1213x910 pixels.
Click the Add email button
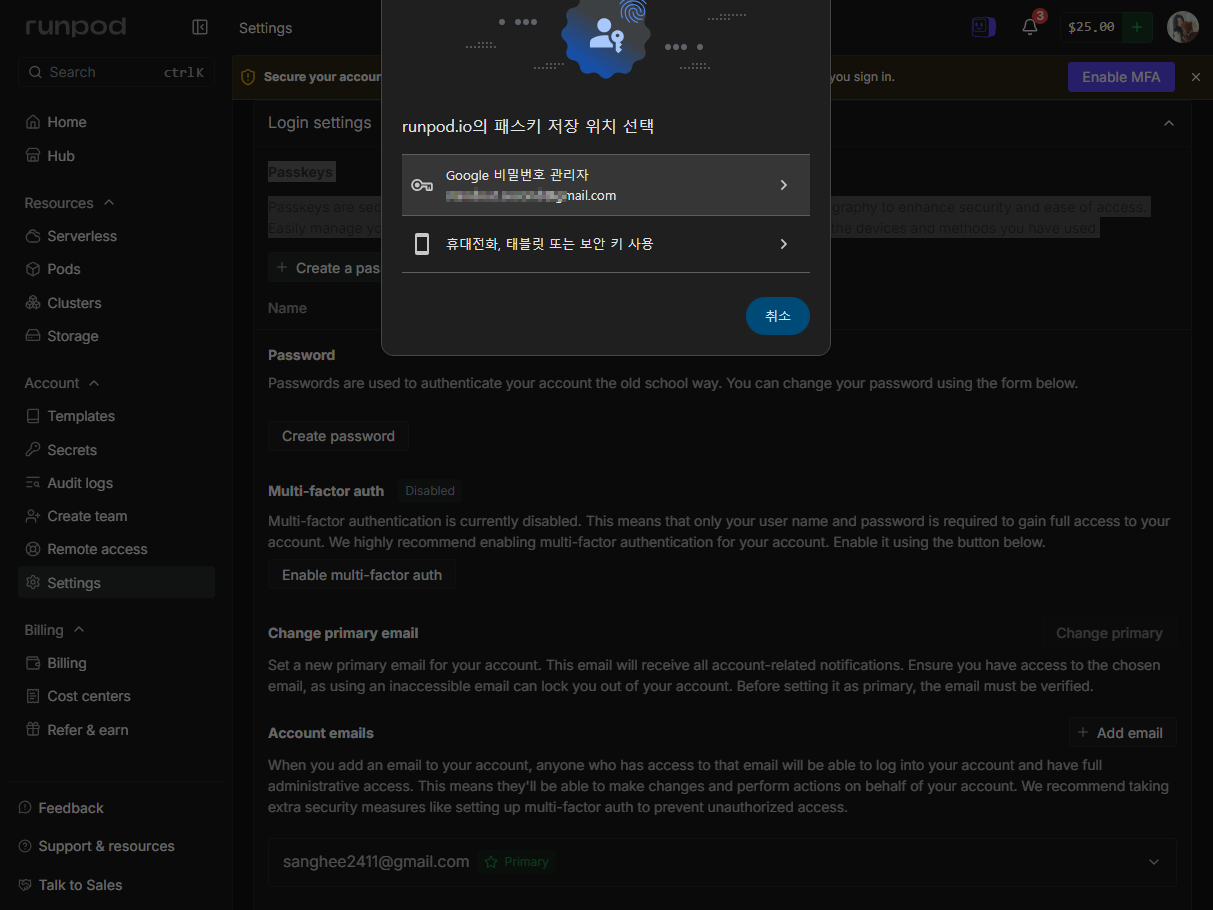pyautogui.click(x=1122, y=733)
